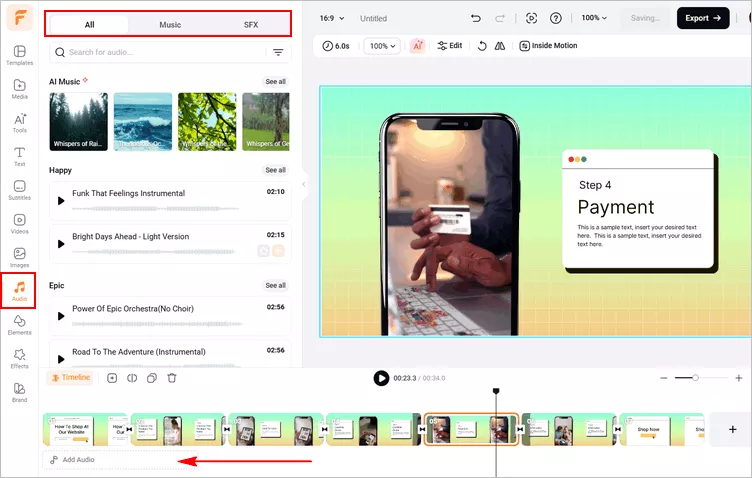Rename the Untitled project title
This screenshot has height=478, width=752.
pos(374,18)
